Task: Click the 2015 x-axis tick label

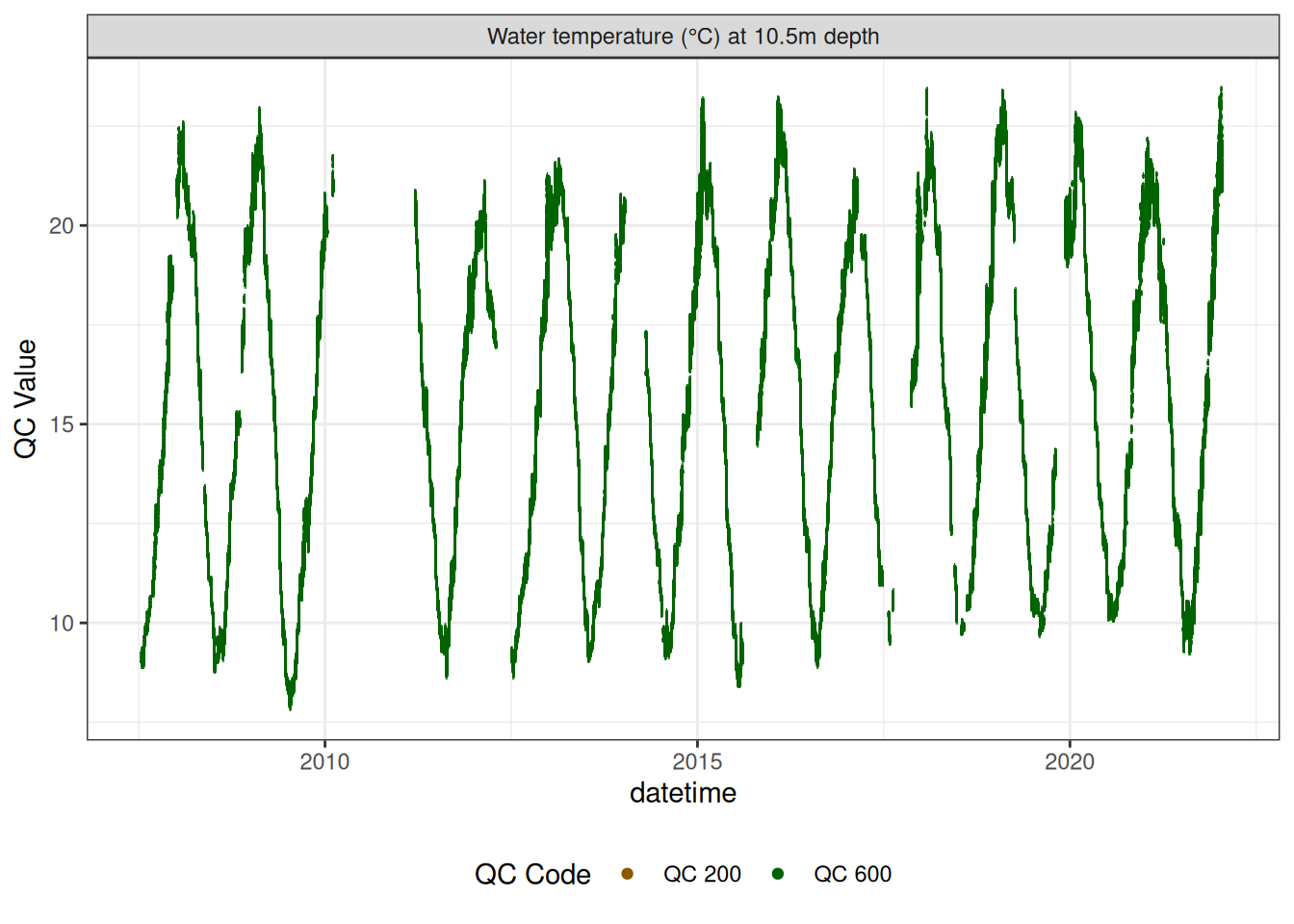Action: click(697, 761)
